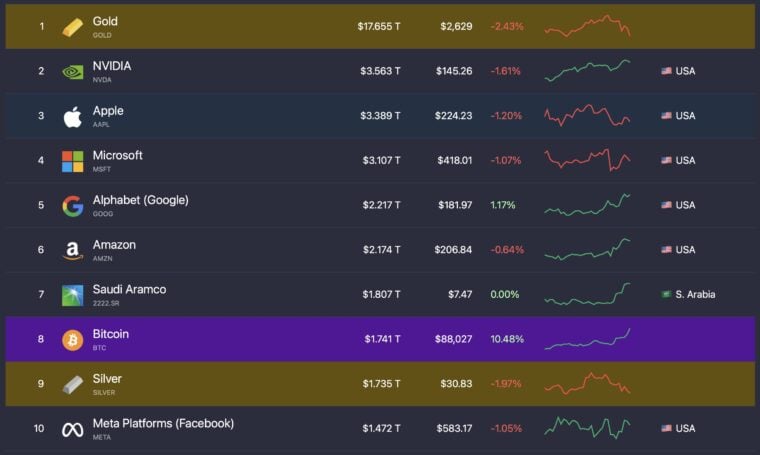Click the Bitcoin coin icon
The image size is (760, 455).
pyautogui.click(x=72, y=340)
